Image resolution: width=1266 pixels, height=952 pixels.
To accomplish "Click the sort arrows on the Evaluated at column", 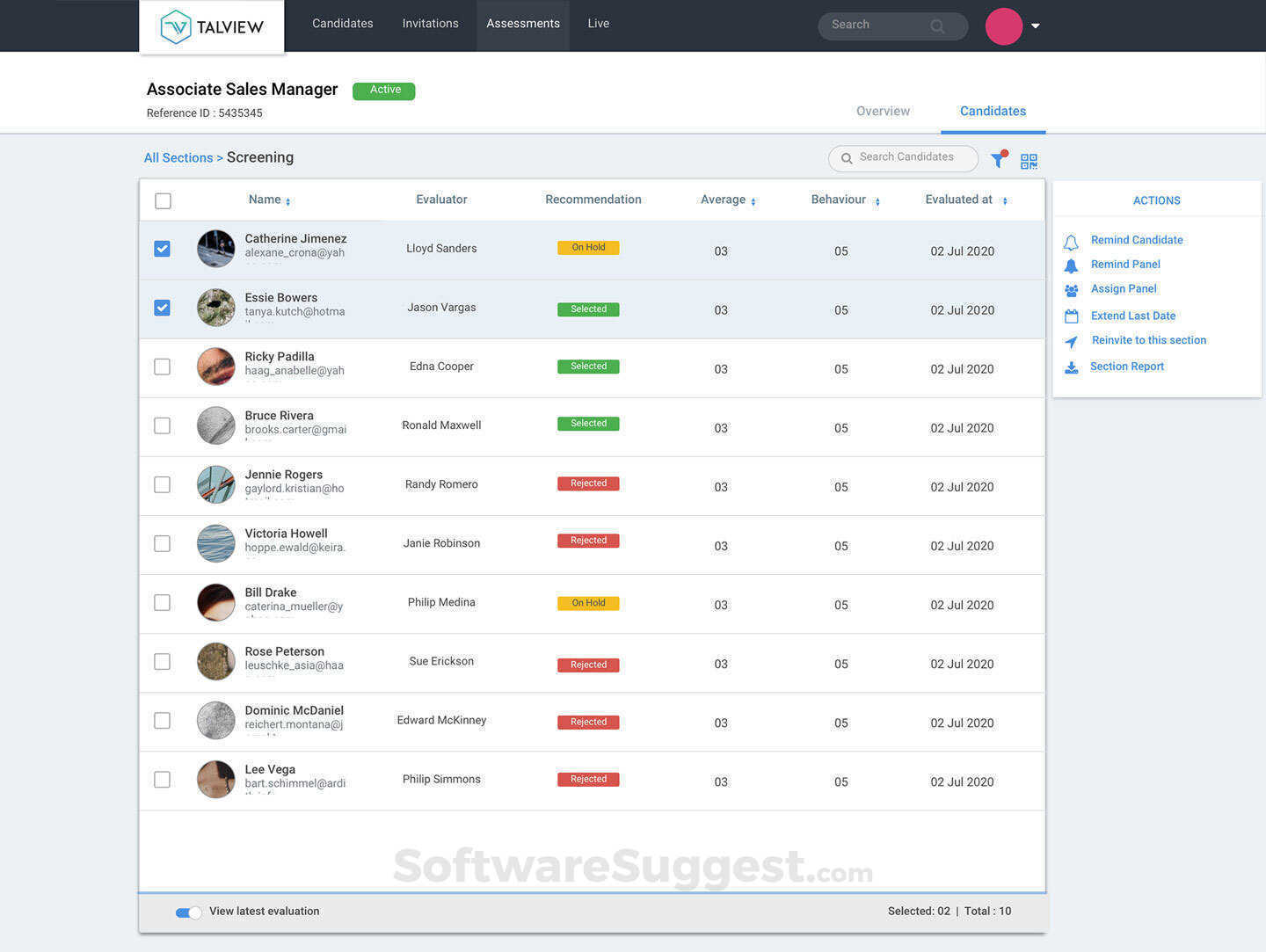I will pyautogui.click(x=1004, y=201).
